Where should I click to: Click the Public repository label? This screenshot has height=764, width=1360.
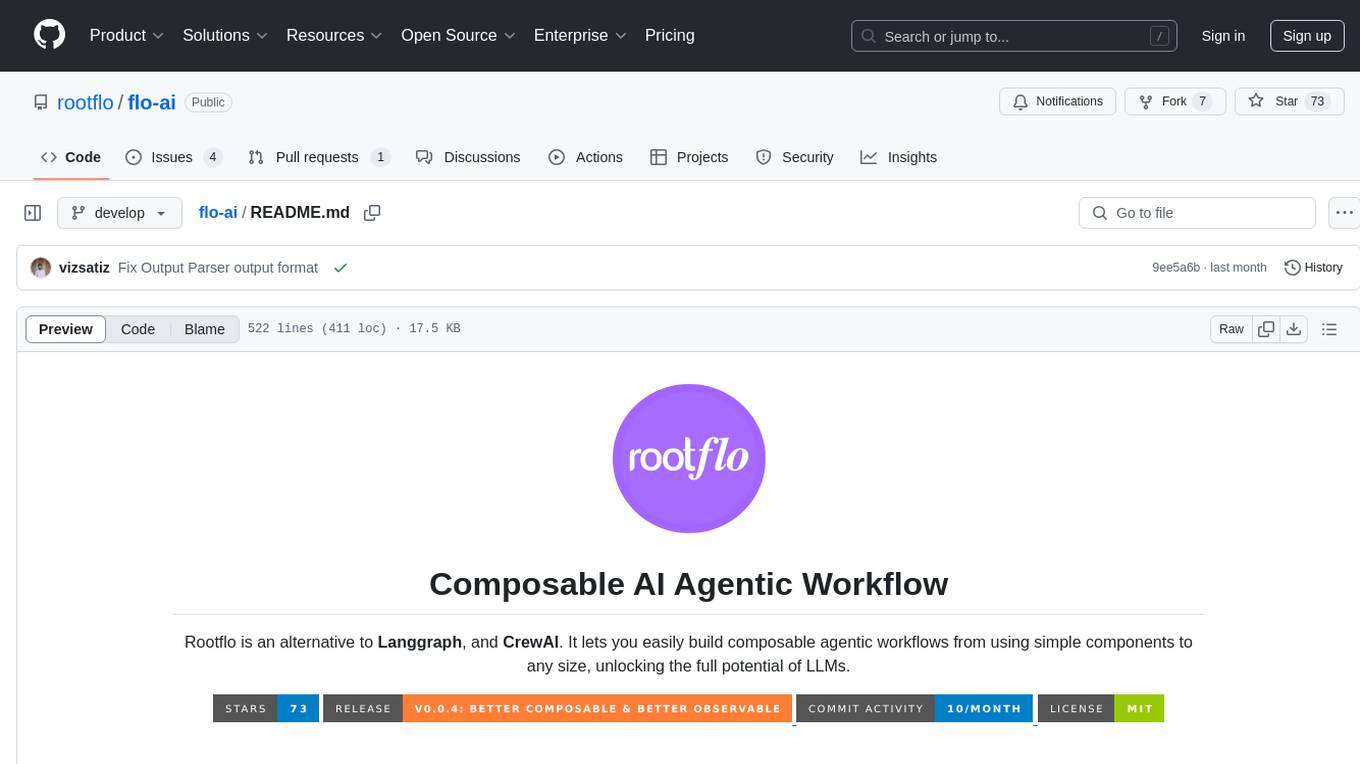tap(208, 102)
